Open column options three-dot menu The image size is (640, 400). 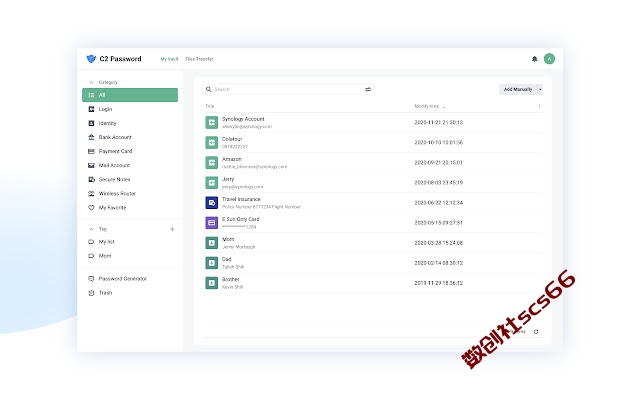tap(539, 106)
